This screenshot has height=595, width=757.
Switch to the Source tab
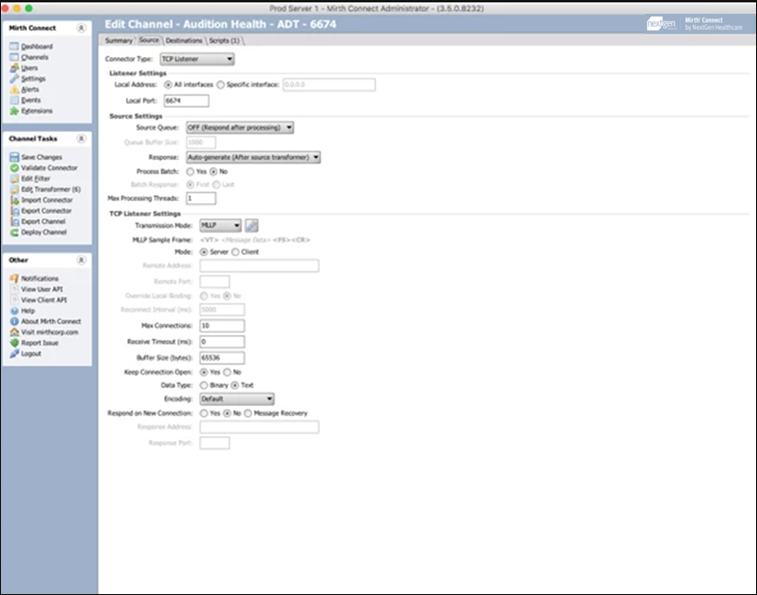click(149, 40)
